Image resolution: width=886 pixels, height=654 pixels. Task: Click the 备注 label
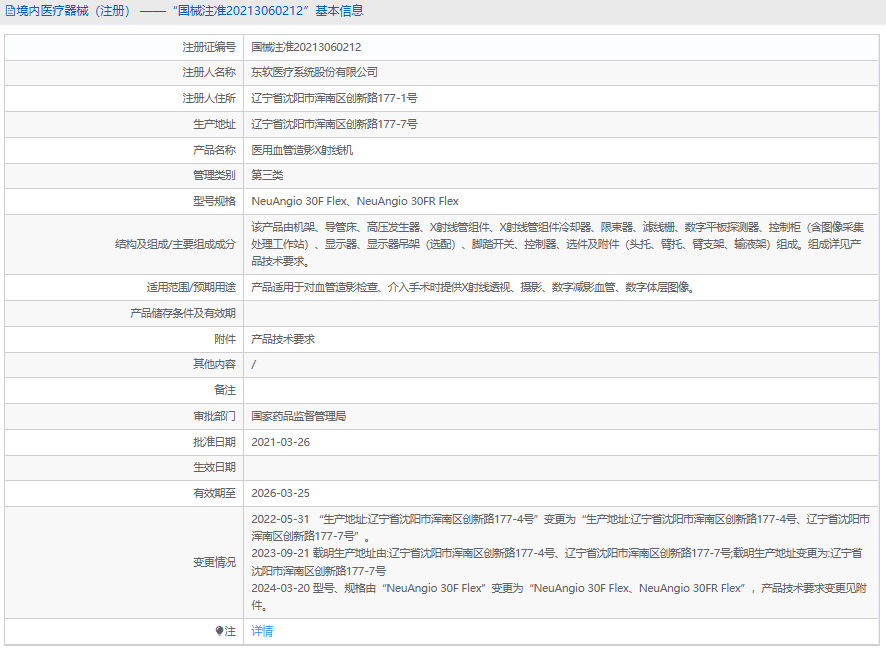(225, 390)
